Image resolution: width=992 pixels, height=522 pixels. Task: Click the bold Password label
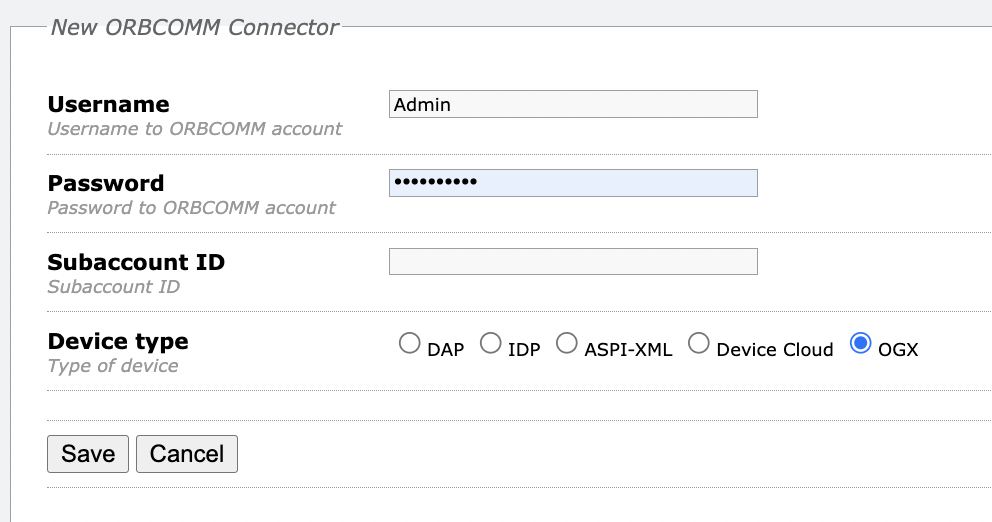tap(106, 184)
